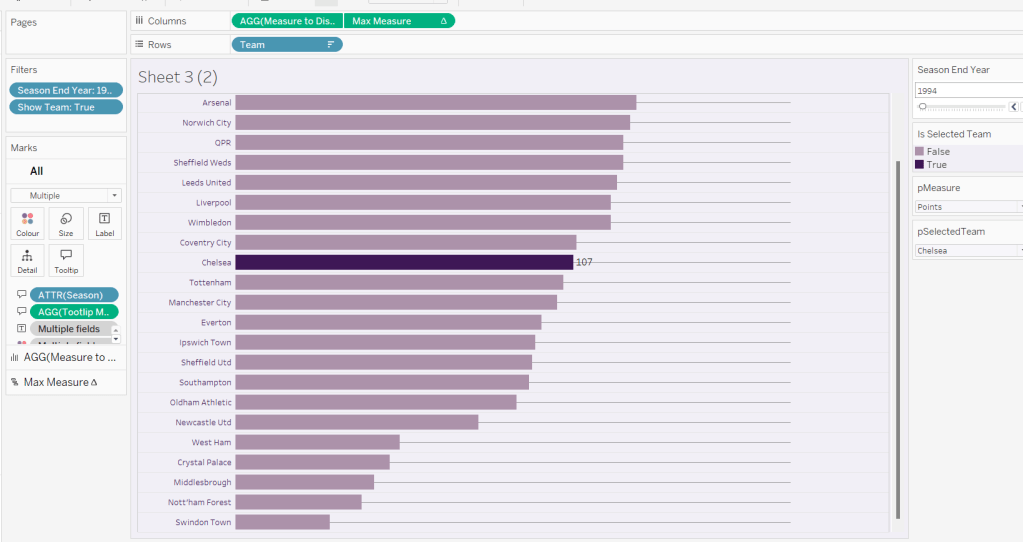Open the Colour marks card button
The image size is (1023, 542).
(28, 223)
